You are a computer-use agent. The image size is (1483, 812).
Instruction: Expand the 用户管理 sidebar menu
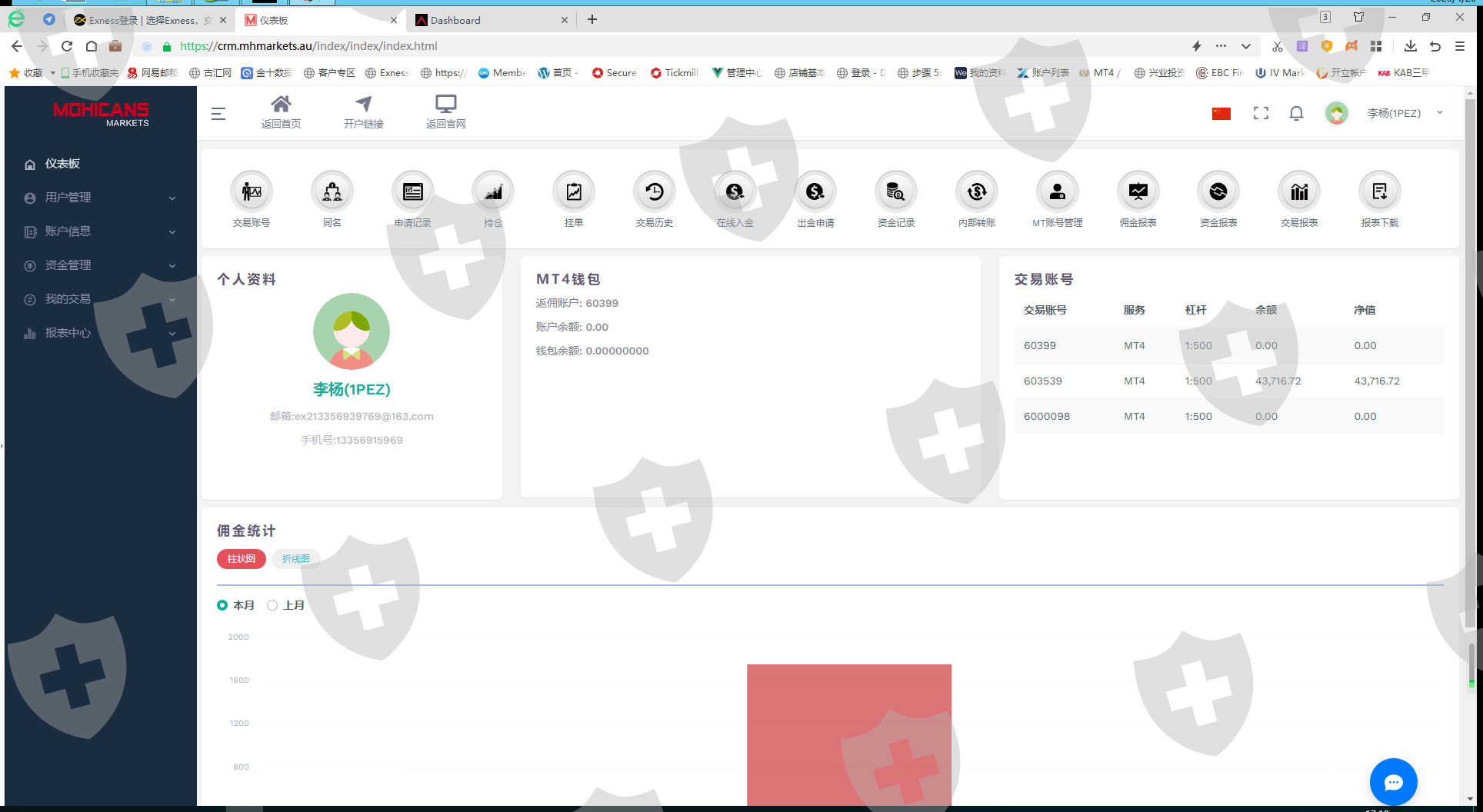(x=101, y=198)
